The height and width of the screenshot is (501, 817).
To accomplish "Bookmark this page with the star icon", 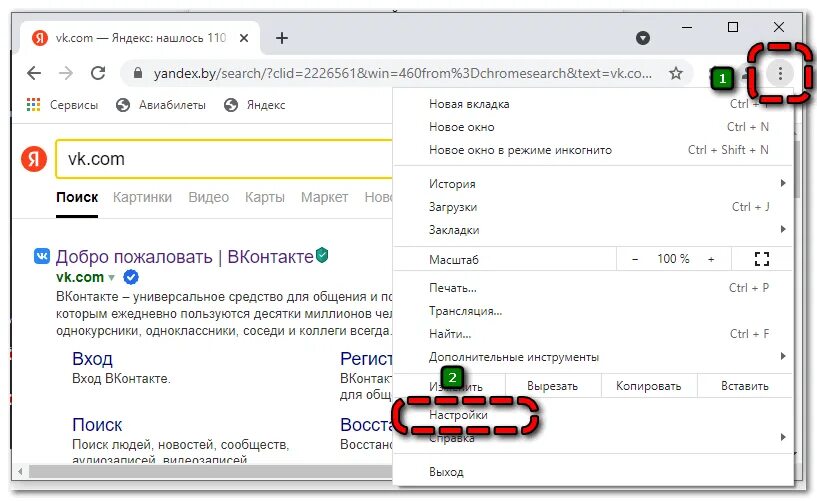I will [676, 73].
